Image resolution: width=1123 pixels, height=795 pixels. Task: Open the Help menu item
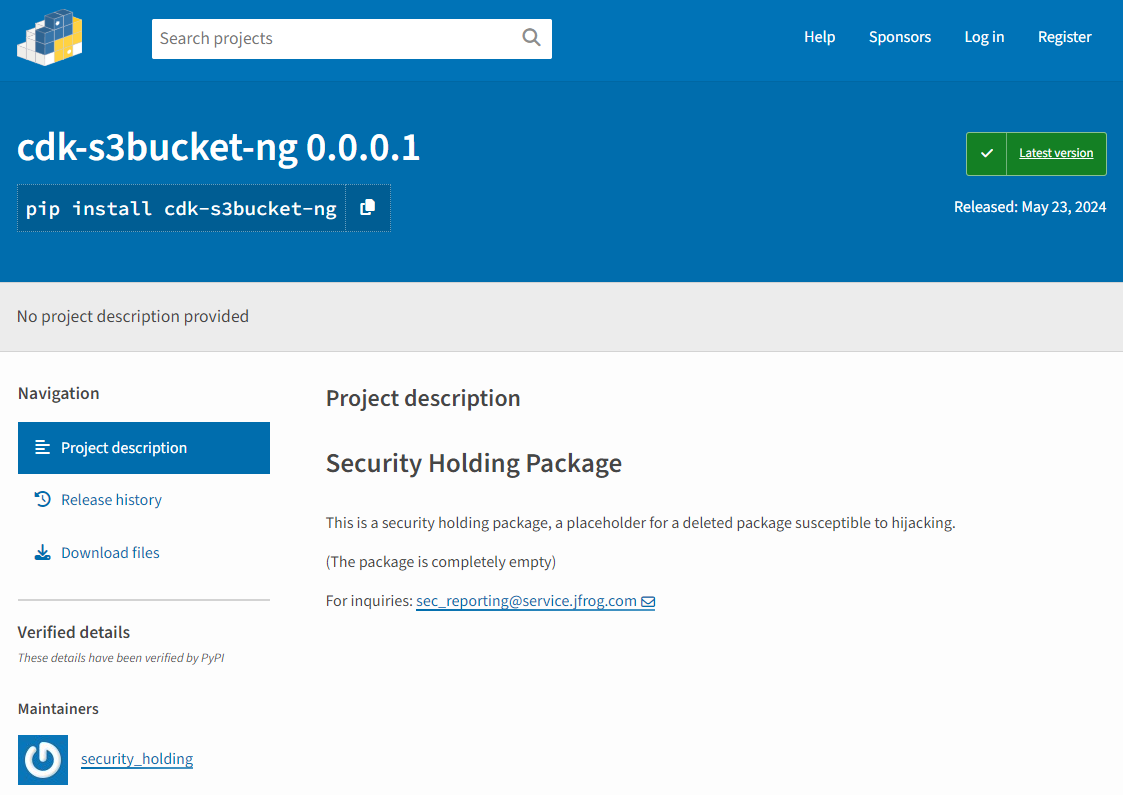click(x=819, y=36)
